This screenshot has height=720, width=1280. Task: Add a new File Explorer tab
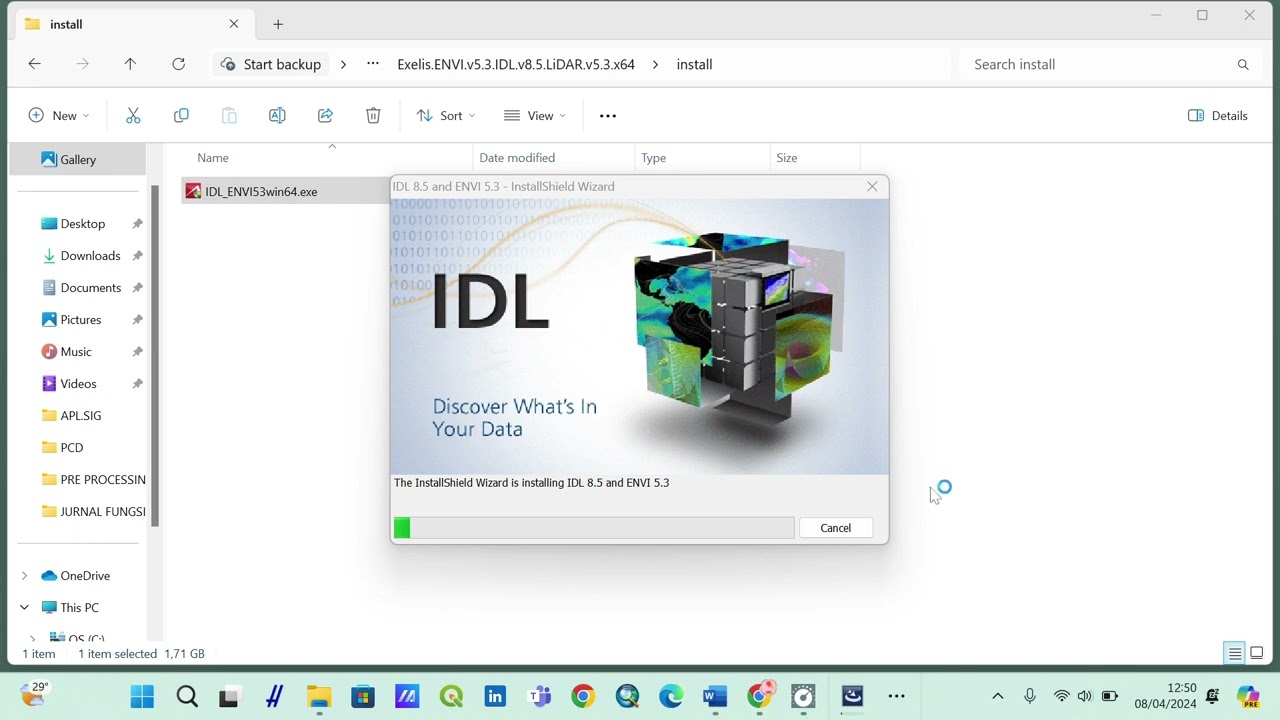pos(278,24)
